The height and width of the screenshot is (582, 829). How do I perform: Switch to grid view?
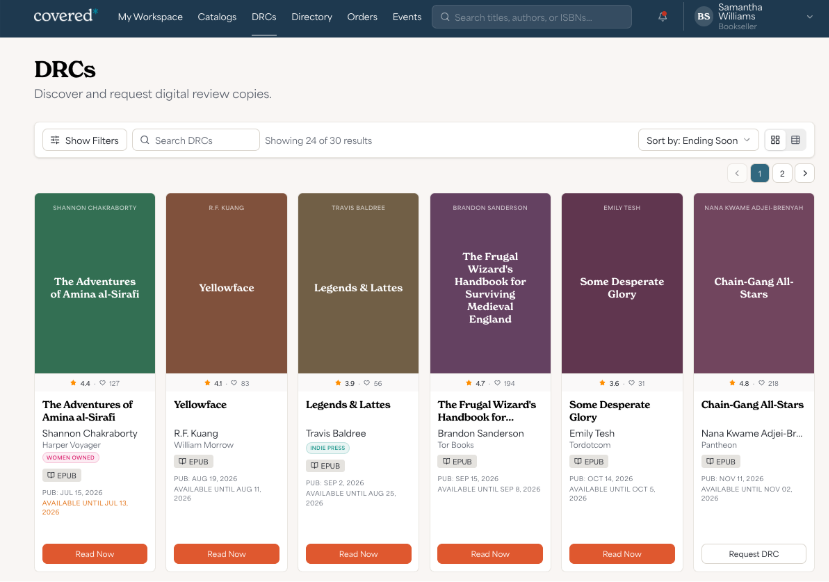[x=775, y=140]
